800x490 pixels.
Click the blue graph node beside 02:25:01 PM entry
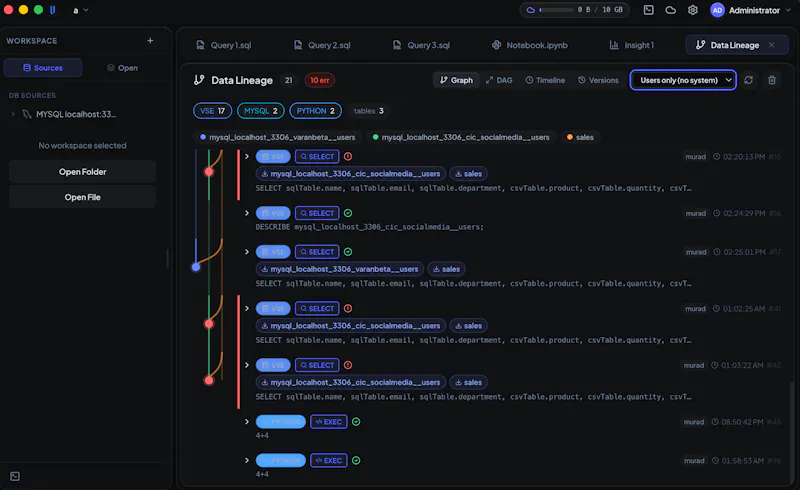(x=196, y=267)
